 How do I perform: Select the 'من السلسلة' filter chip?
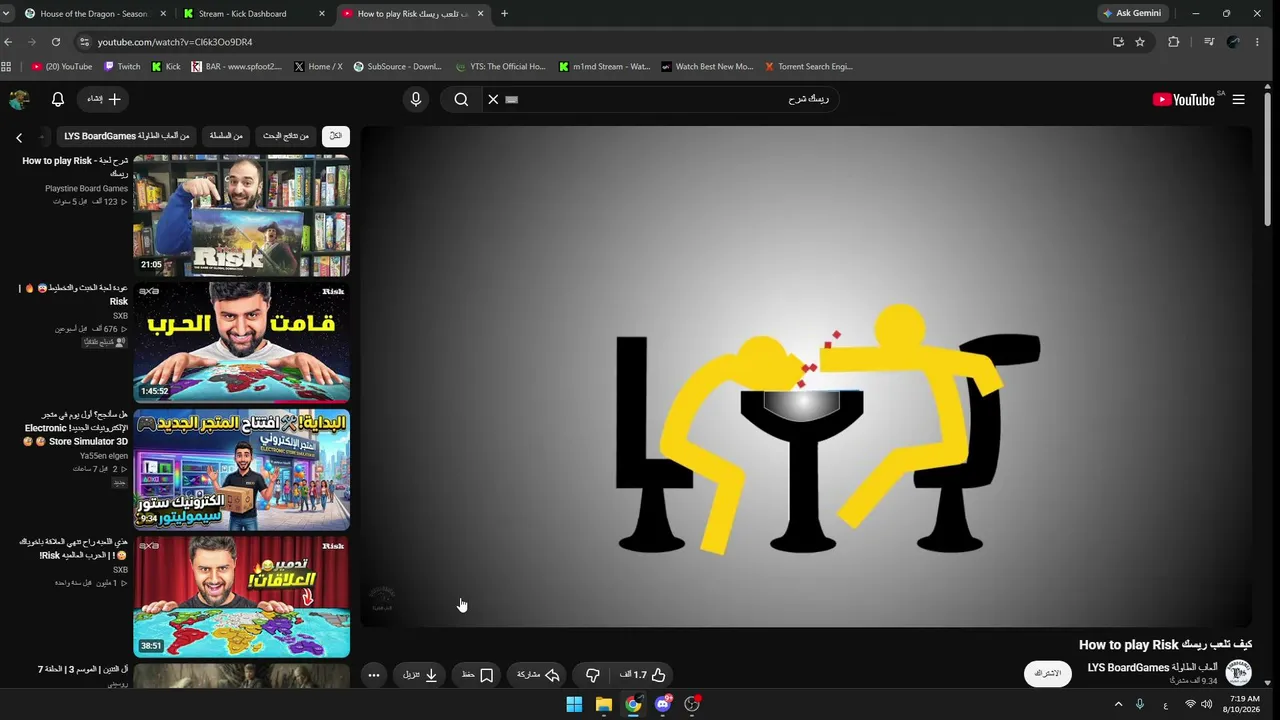(x=226, y=136)
